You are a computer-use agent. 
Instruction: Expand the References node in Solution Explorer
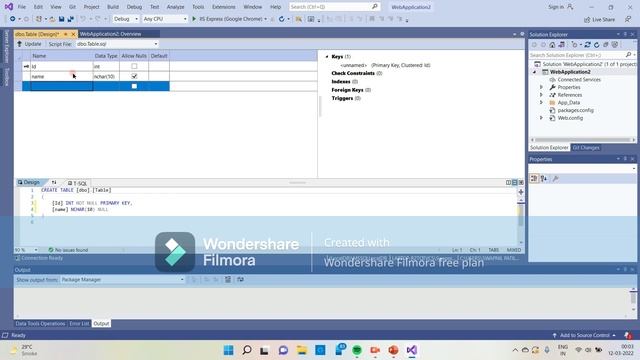[x=541, y=95]
